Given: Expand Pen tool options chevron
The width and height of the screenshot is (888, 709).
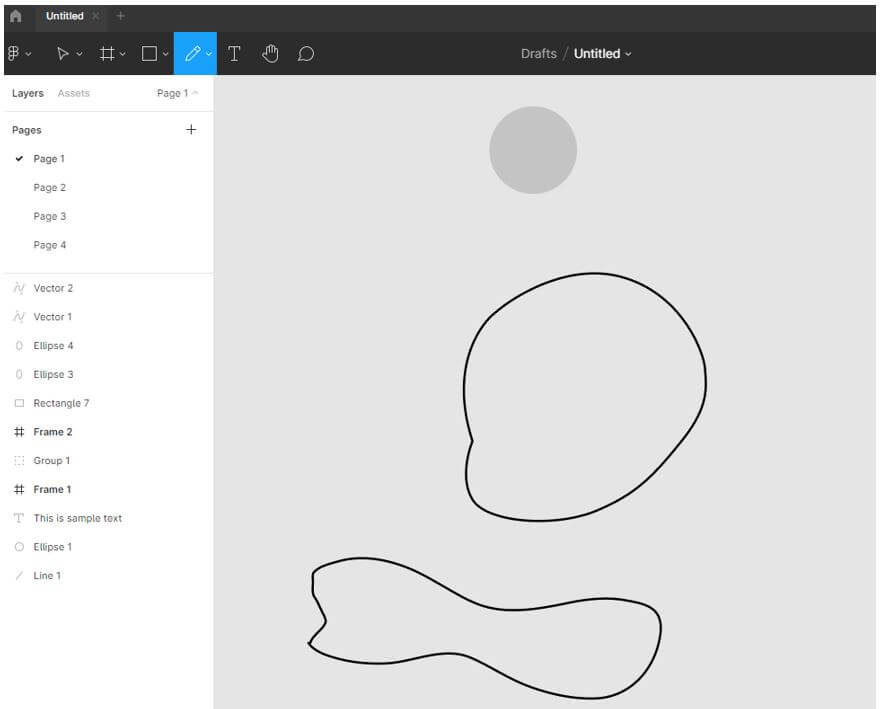Looking at the screenshot, I should coord(209,54).
